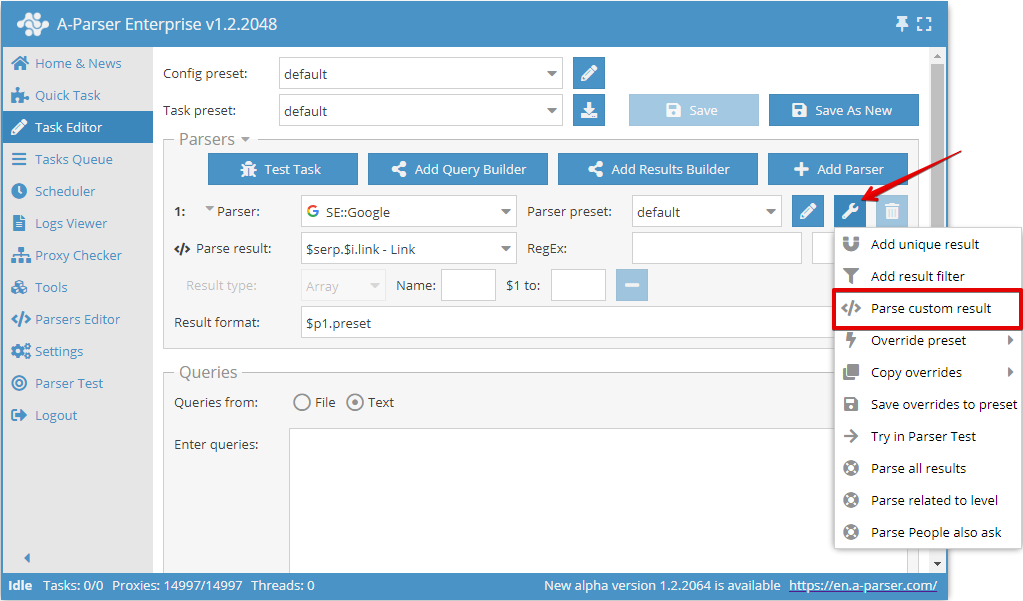Screen dimensions: 1023x601
Task: Click the wrench icon on the SE::Google parser
Action: [851, 211]
